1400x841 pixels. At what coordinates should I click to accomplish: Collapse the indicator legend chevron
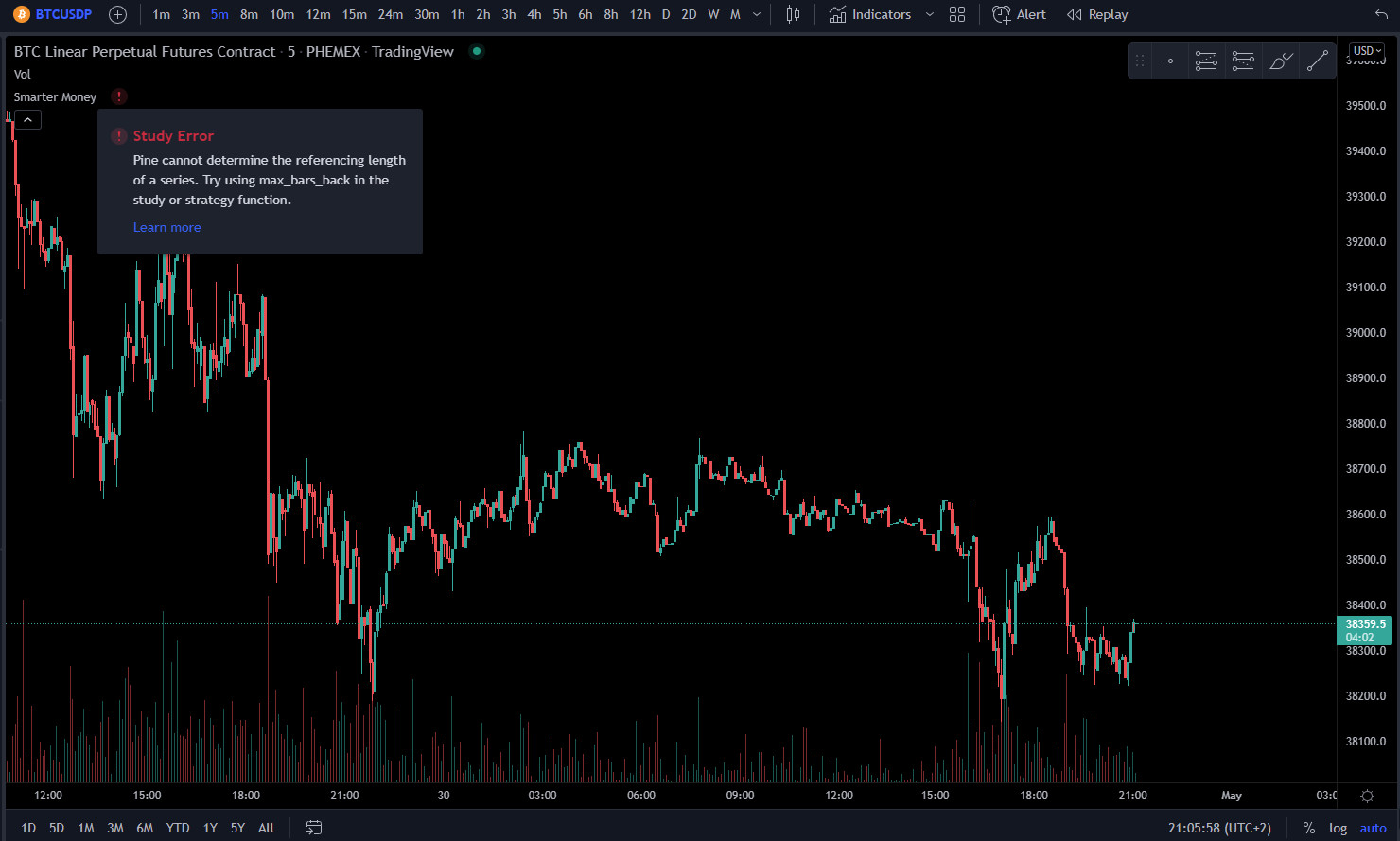tap(27, 120)
